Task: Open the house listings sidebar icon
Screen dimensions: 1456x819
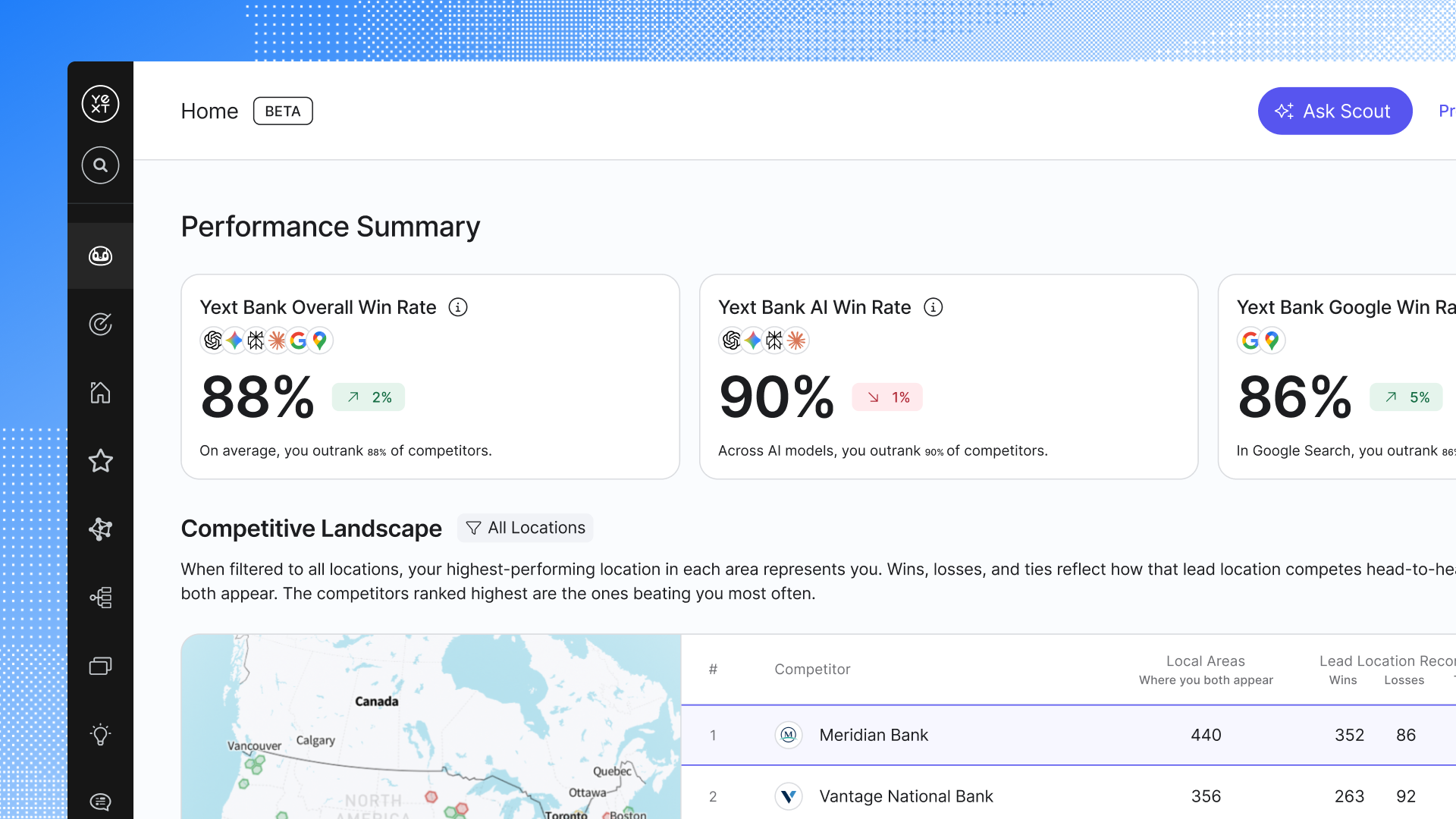Action: point(100,393)
